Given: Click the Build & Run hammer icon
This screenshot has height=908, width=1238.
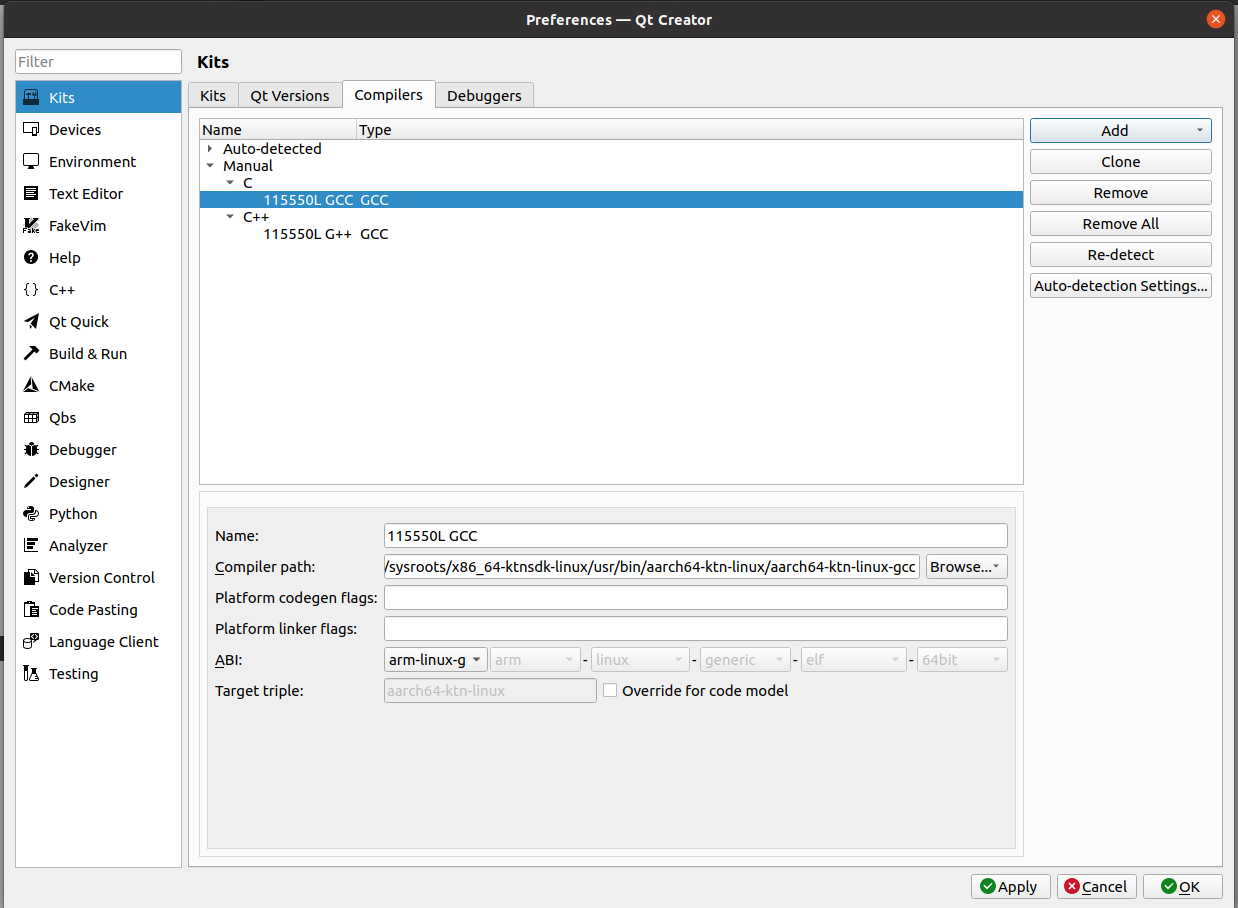Looking at the screenshot, I should pos(31,354).
